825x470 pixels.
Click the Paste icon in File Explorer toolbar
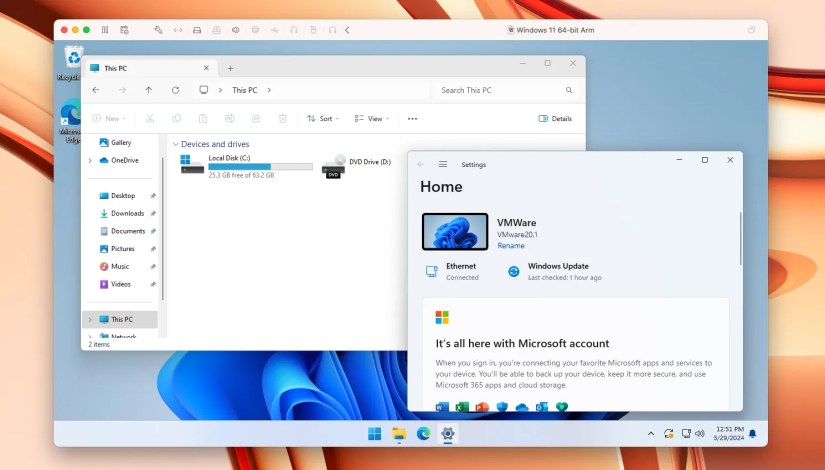click(x=203, y=118)
